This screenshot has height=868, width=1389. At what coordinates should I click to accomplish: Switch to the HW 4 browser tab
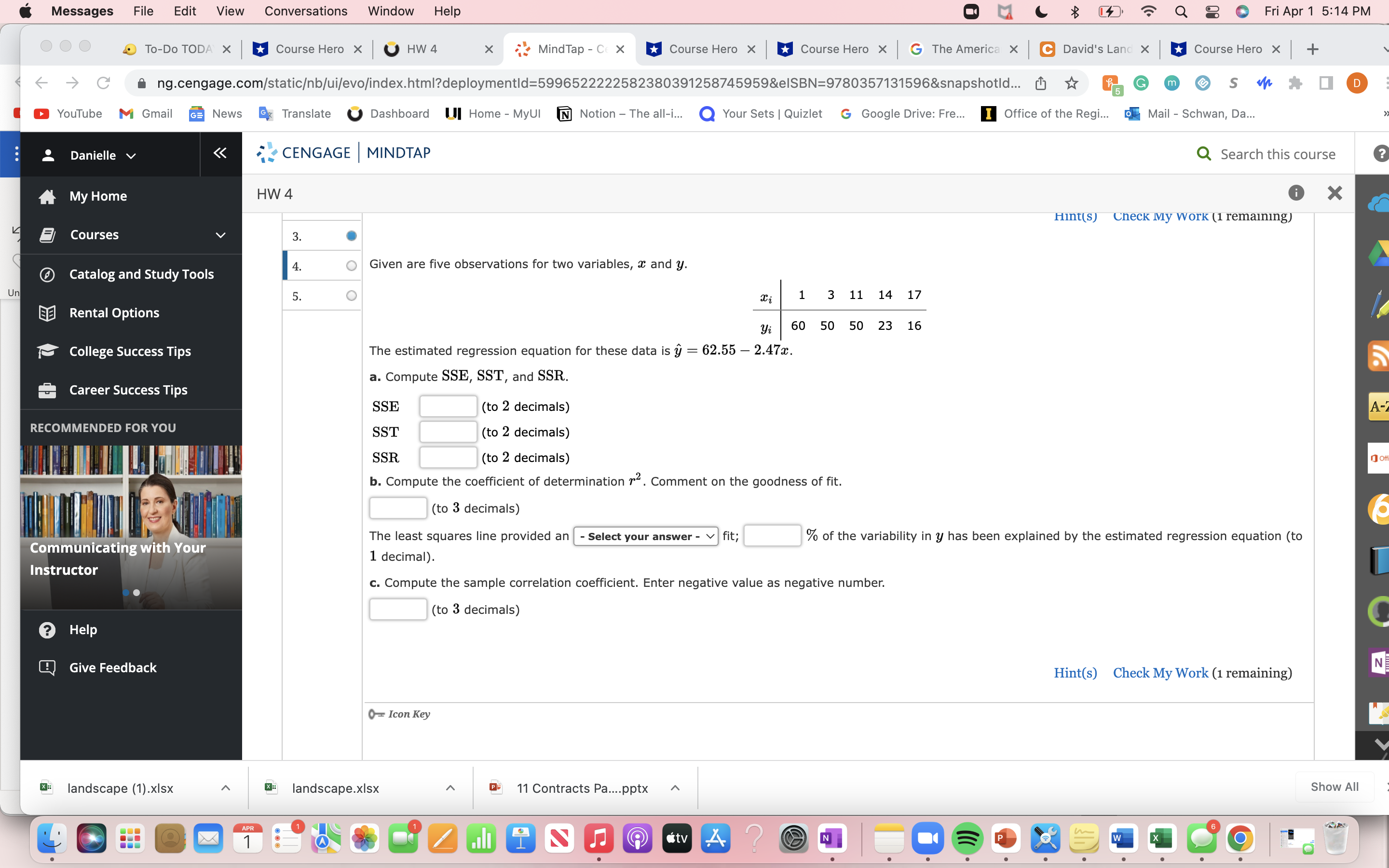[422, 49]
